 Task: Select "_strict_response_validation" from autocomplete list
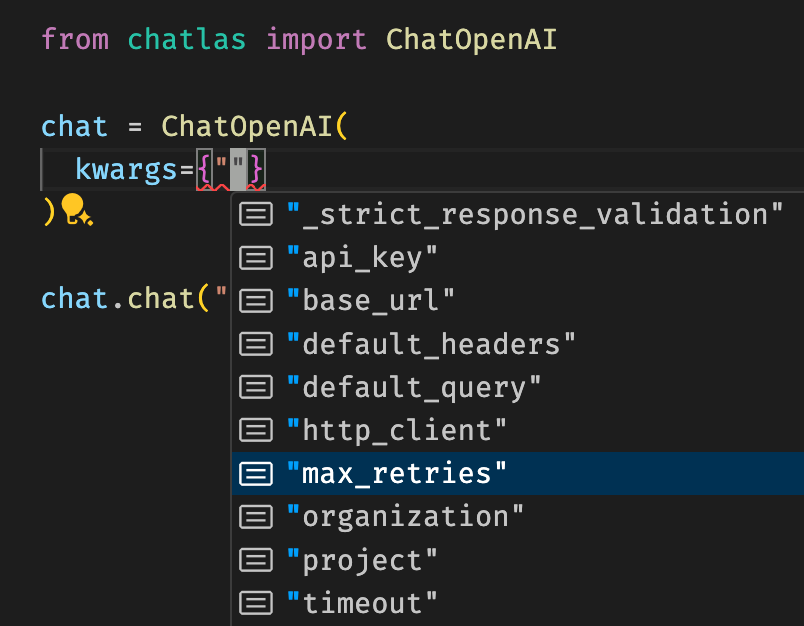[518, 214]
